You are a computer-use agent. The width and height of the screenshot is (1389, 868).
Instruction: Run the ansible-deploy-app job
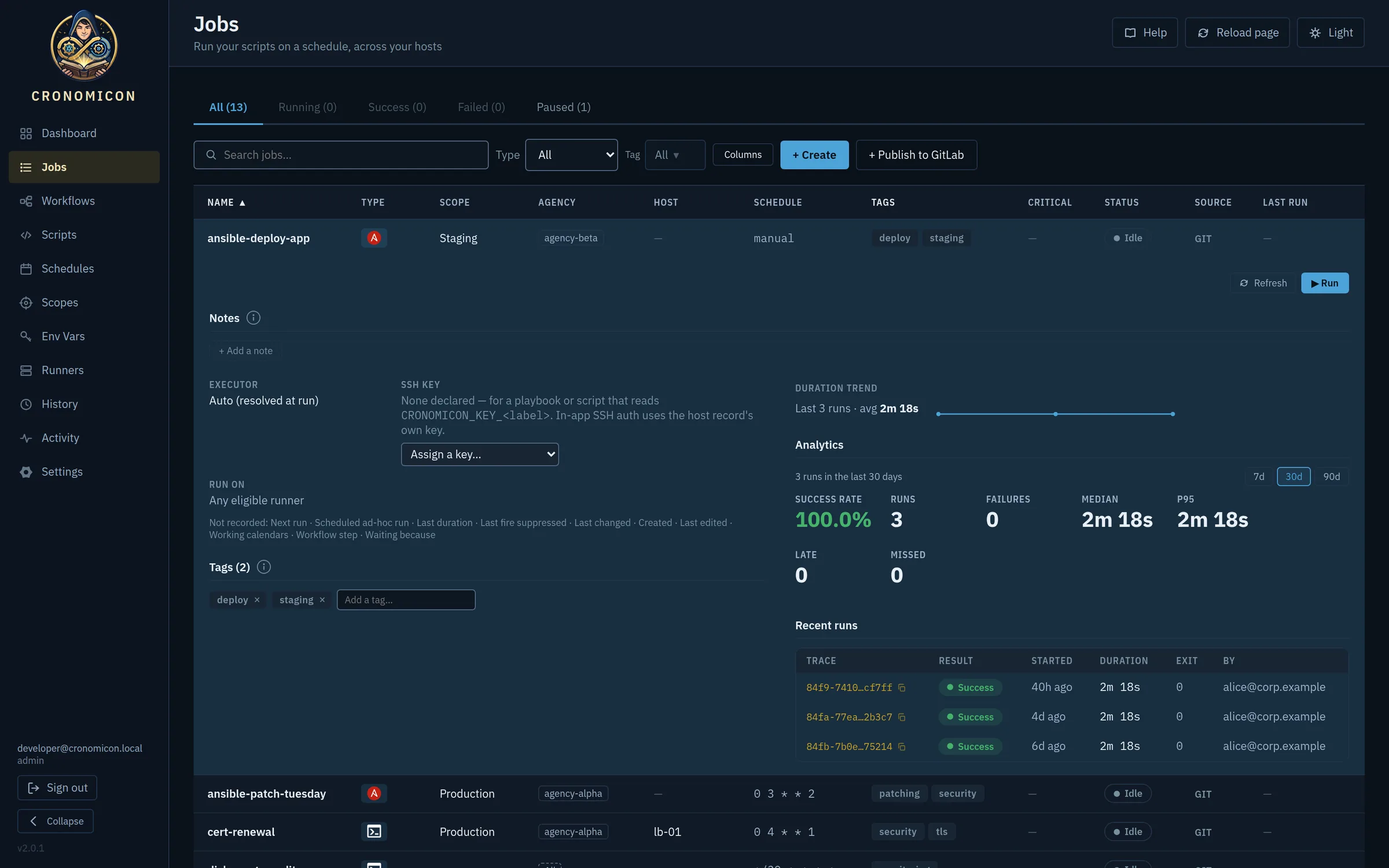click(1325, 283)
